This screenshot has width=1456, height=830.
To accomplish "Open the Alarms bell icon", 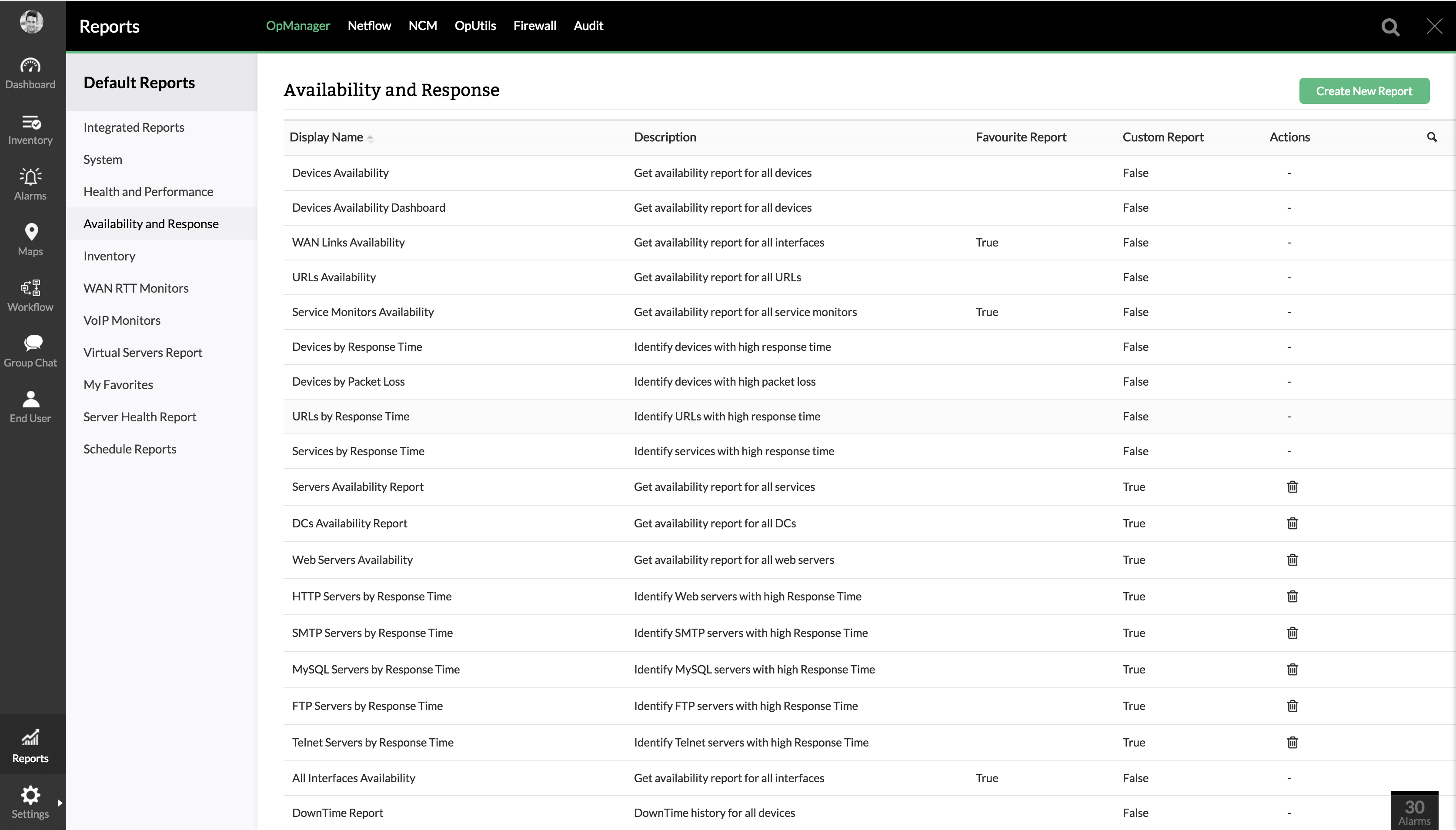I will (30, 183).
